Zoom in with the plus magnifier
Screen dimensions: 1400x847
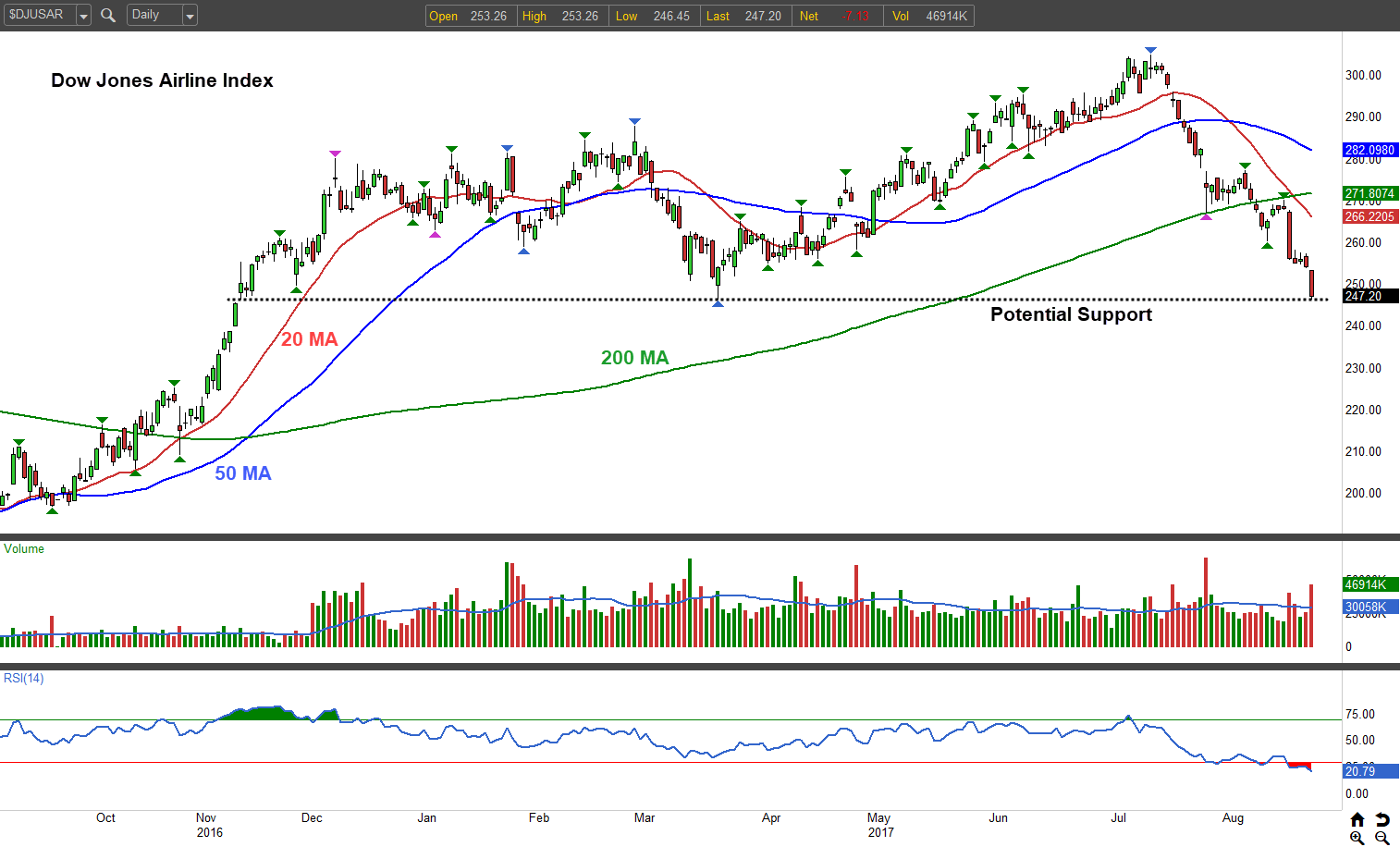click(1357, 838)
